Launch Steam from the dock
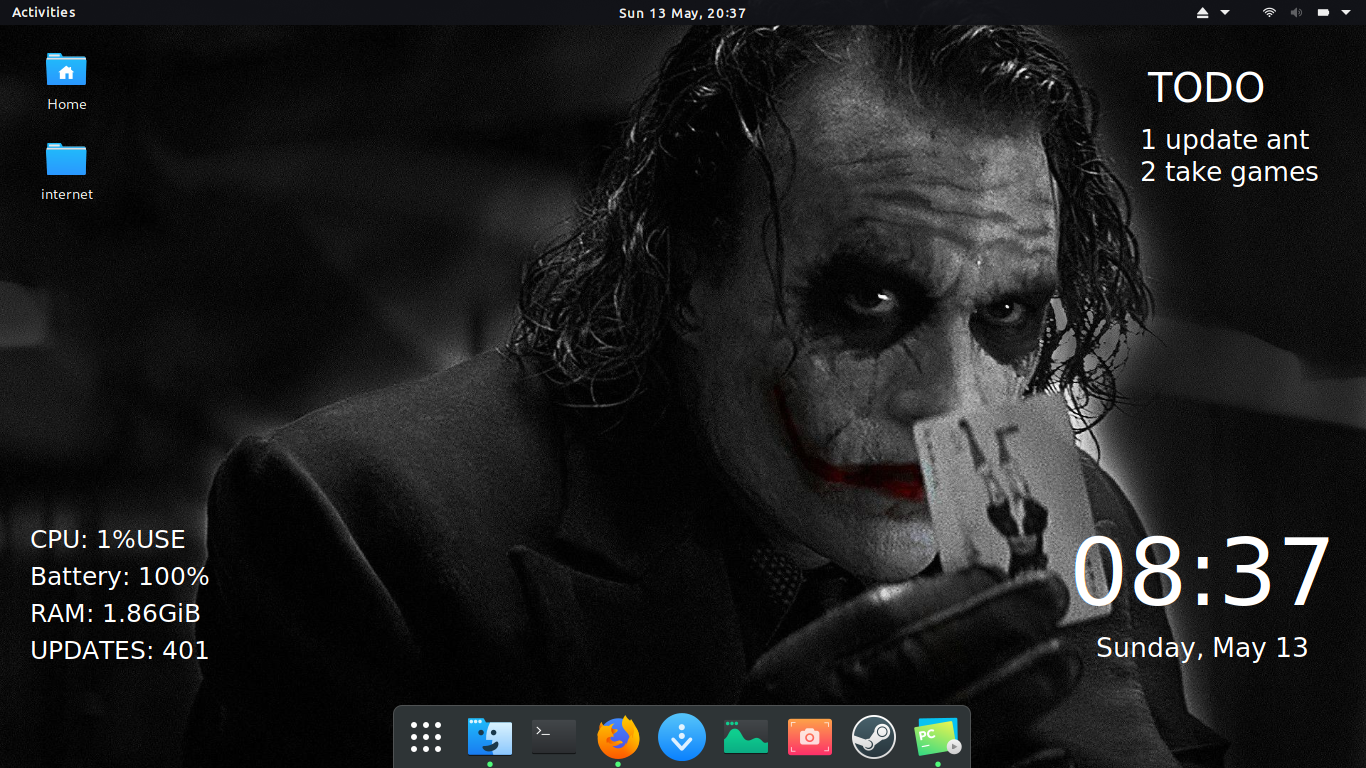Image resolution: width=1366 pixels, height=768 pixels. tap(873, 738)
